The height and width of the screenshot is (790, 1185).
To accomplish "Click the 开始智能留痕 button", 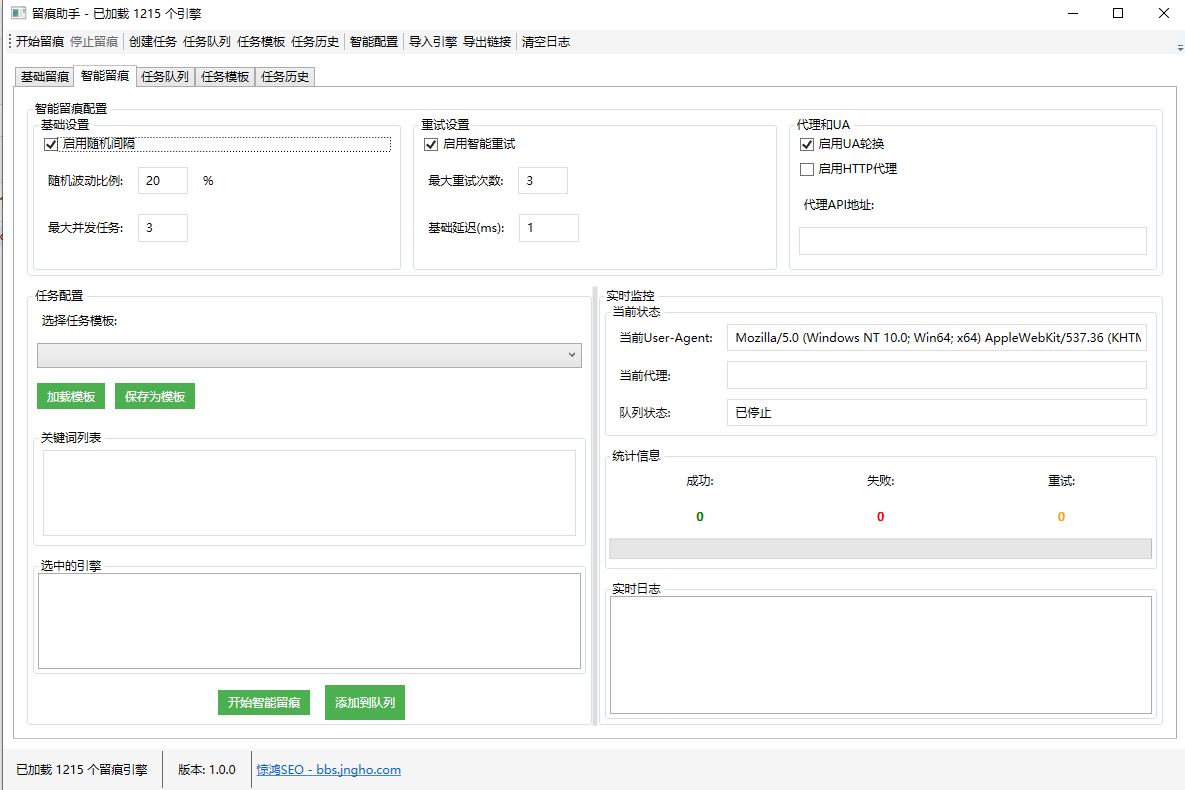I will (x=264, y=702).
